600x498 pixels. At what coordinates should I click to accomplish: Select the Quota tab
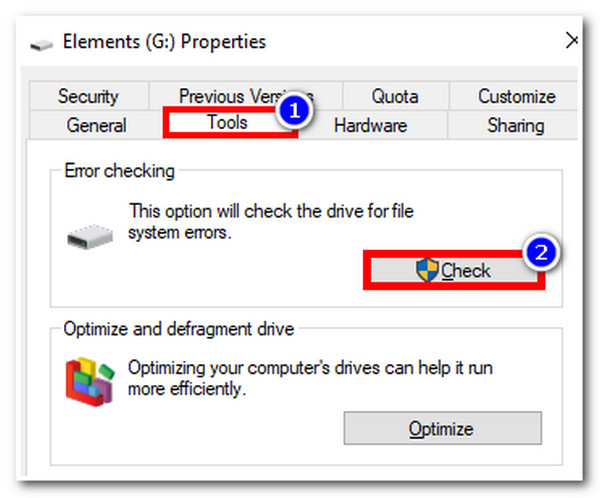click(x=395, y=96)
